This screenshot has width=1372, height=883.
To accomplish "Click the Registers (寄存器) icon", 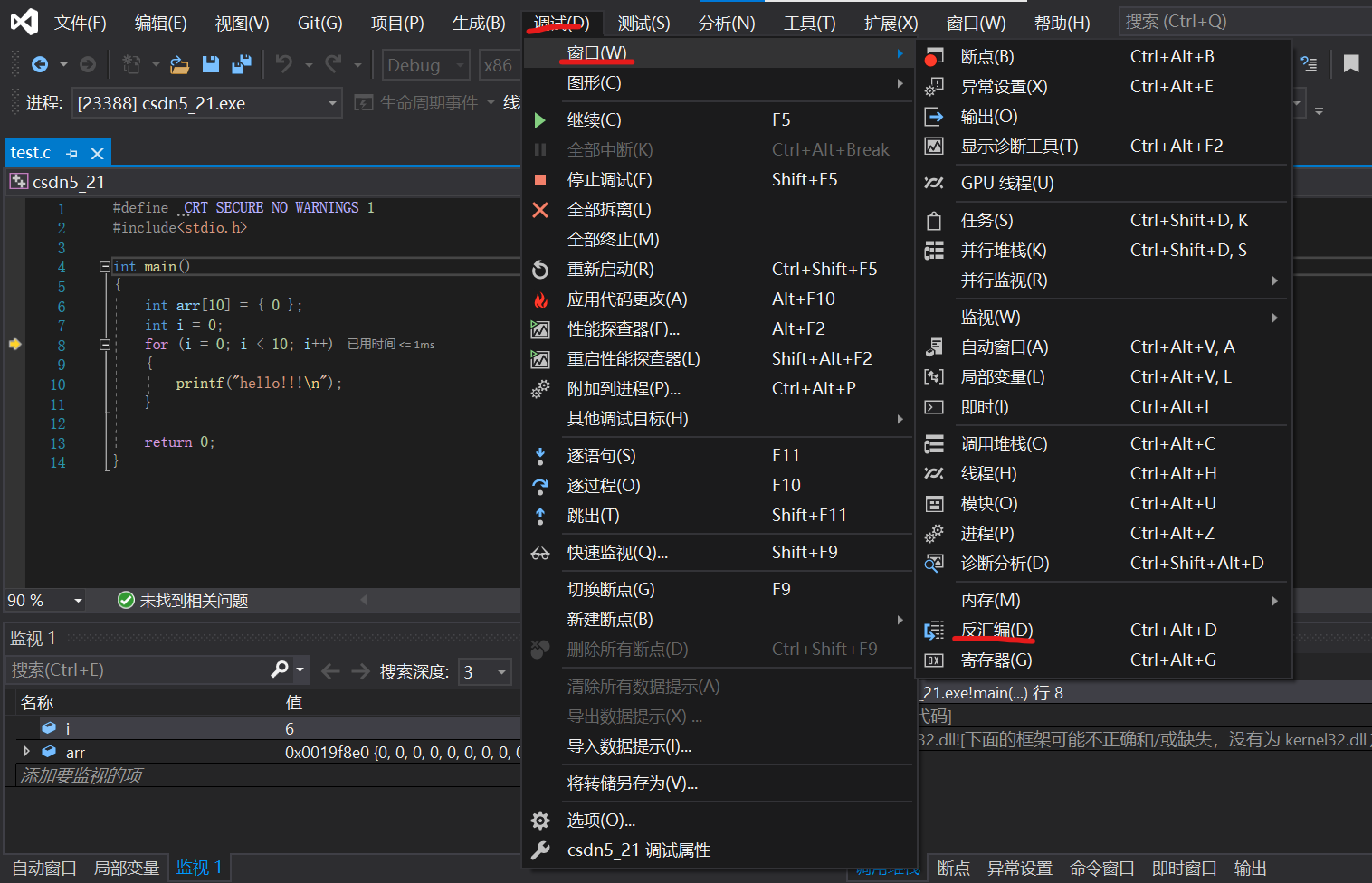I will coord(933,660).
